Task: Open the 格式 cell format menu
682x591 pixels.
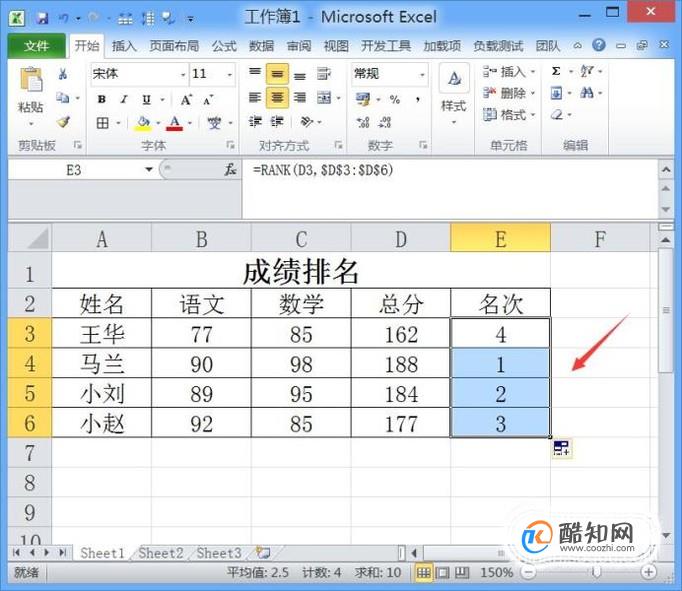Action: [508, 115]
